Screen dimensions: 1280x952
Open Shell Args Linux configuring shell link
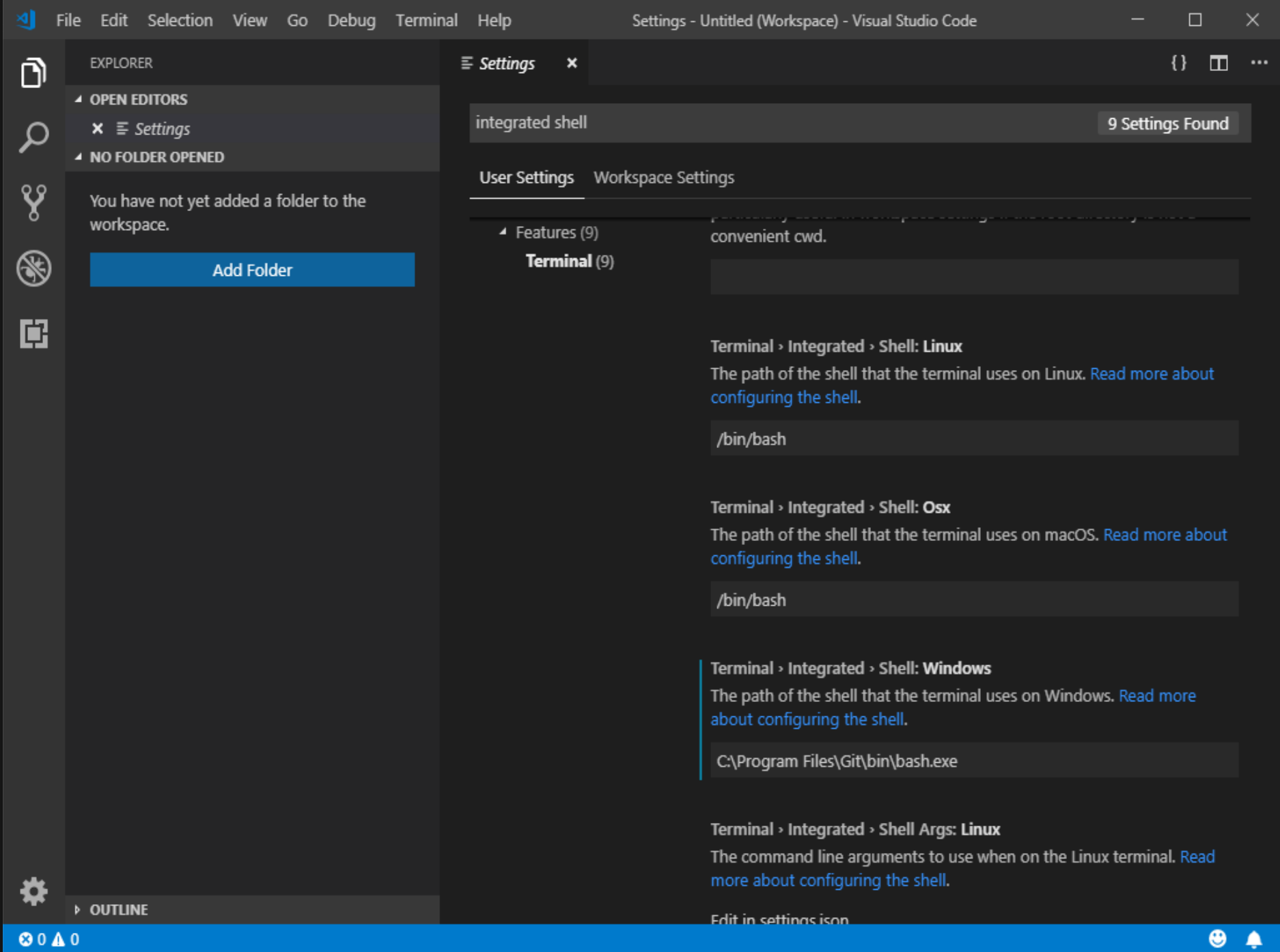829,880
